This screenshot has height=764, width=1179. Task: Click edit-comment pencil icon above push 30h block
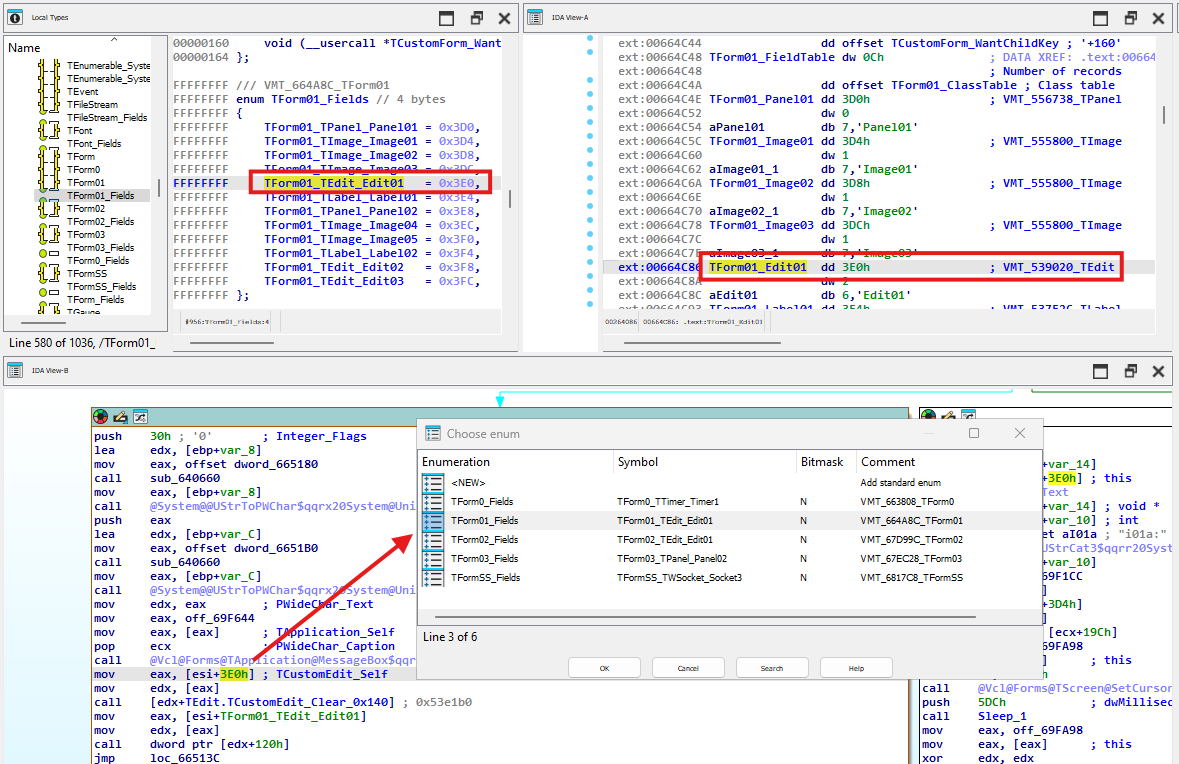pyautogui.click(x=120, y=416)
